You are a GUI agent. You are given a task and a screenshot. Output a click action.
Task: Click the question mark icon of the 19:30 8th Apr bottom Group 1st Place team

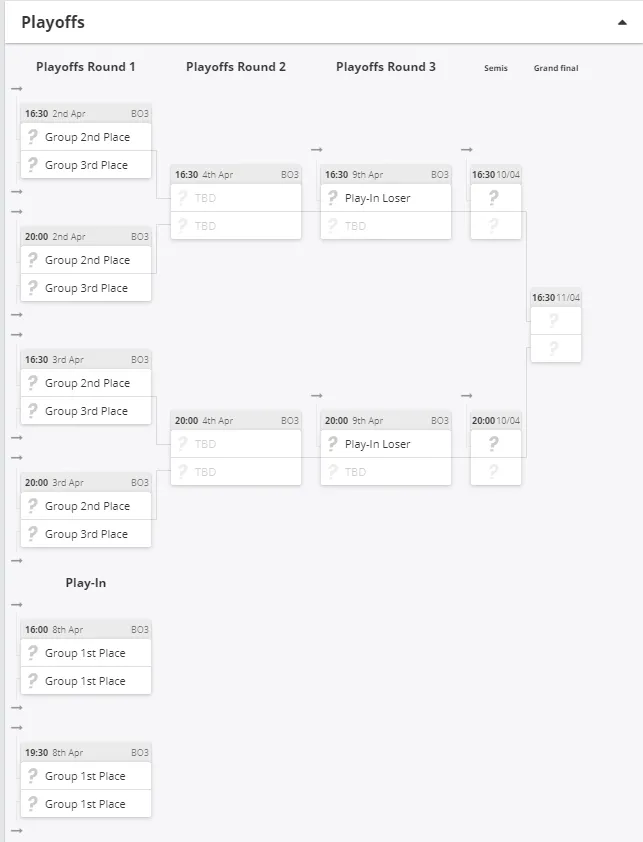(33, 804)
